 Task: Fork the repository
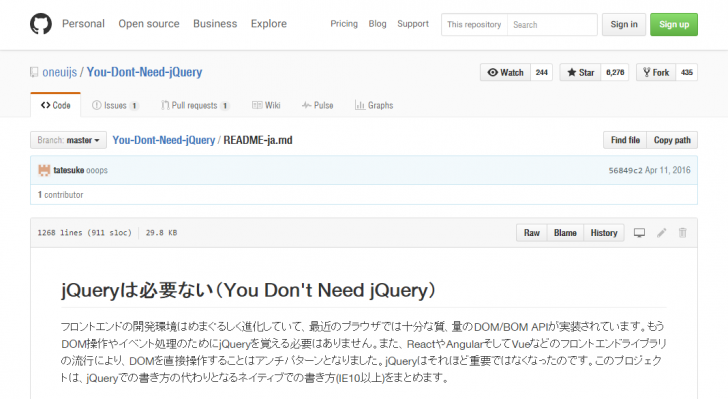[x=656, y=72]
